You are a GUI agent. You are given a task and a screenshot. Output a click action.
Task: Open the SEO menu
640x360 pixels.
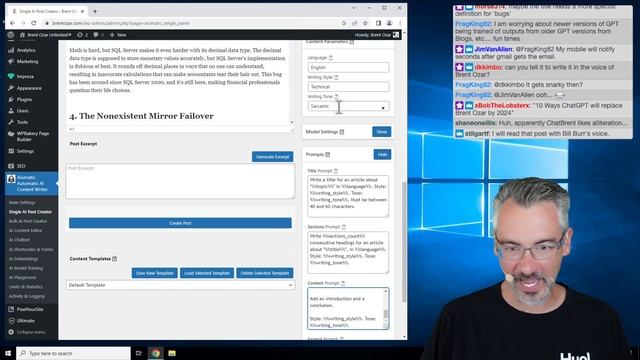click(21, 166)
